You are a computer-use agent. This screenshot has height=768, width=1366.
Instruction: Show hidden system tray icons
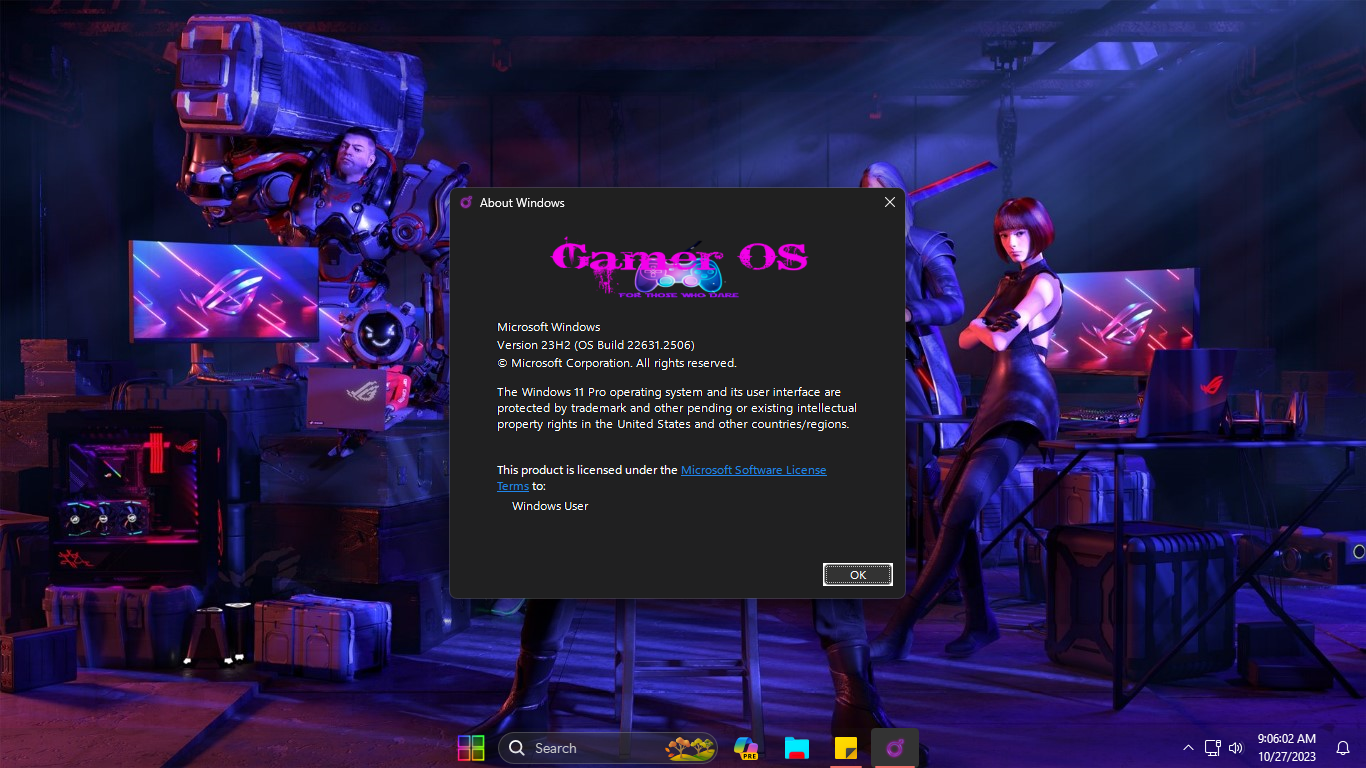tap(1188, 748)
